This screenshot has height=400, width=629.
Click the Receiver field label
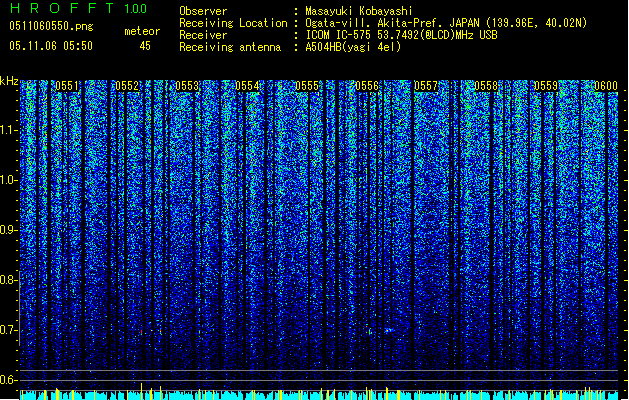(x=203, y=35)
